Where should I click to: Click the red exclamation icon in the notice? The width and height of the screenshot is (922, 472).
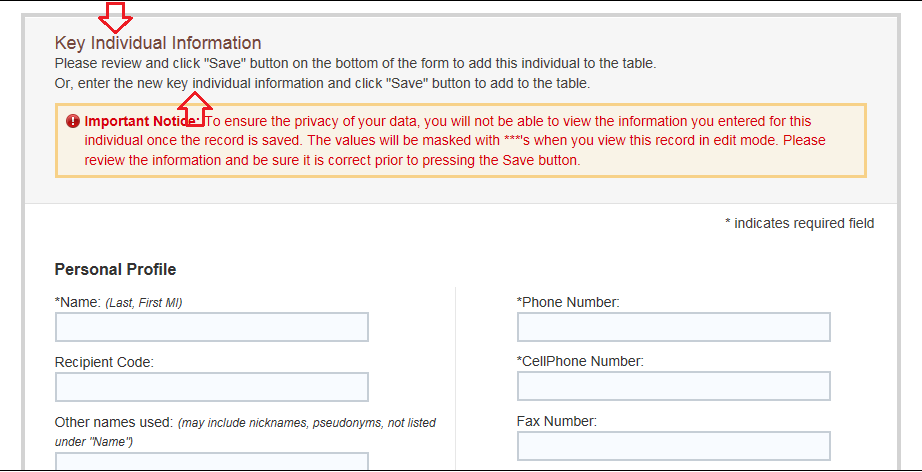(73, 121)
